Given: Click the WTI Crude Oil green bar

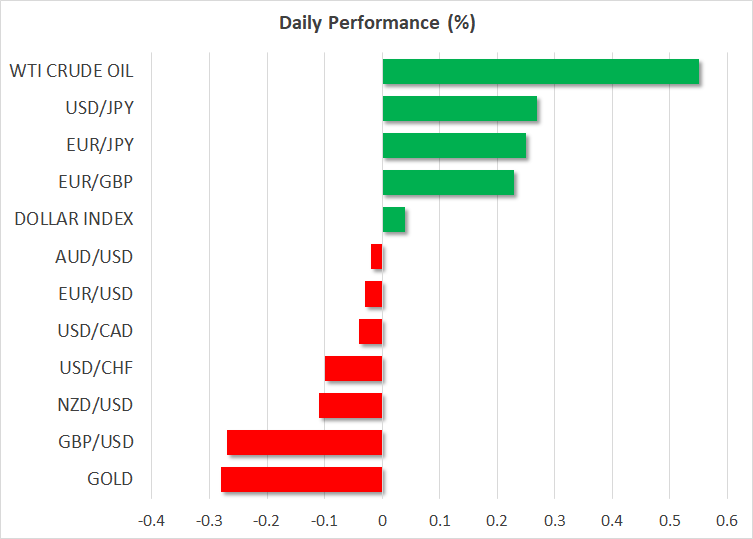Looking at the screenshot, I should (540, 72).
